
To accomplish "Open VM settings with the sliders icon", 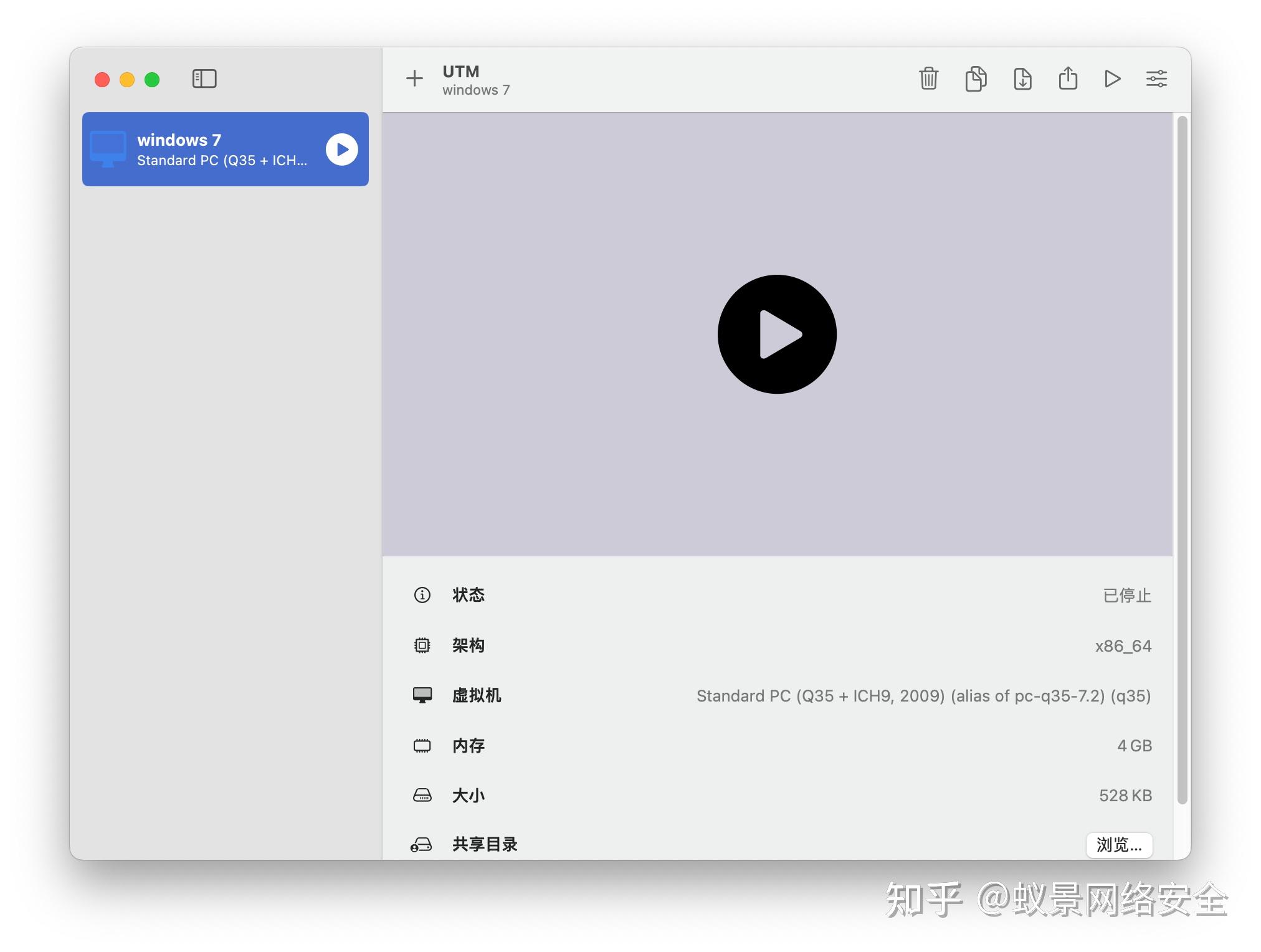I will click(1156, 79).
